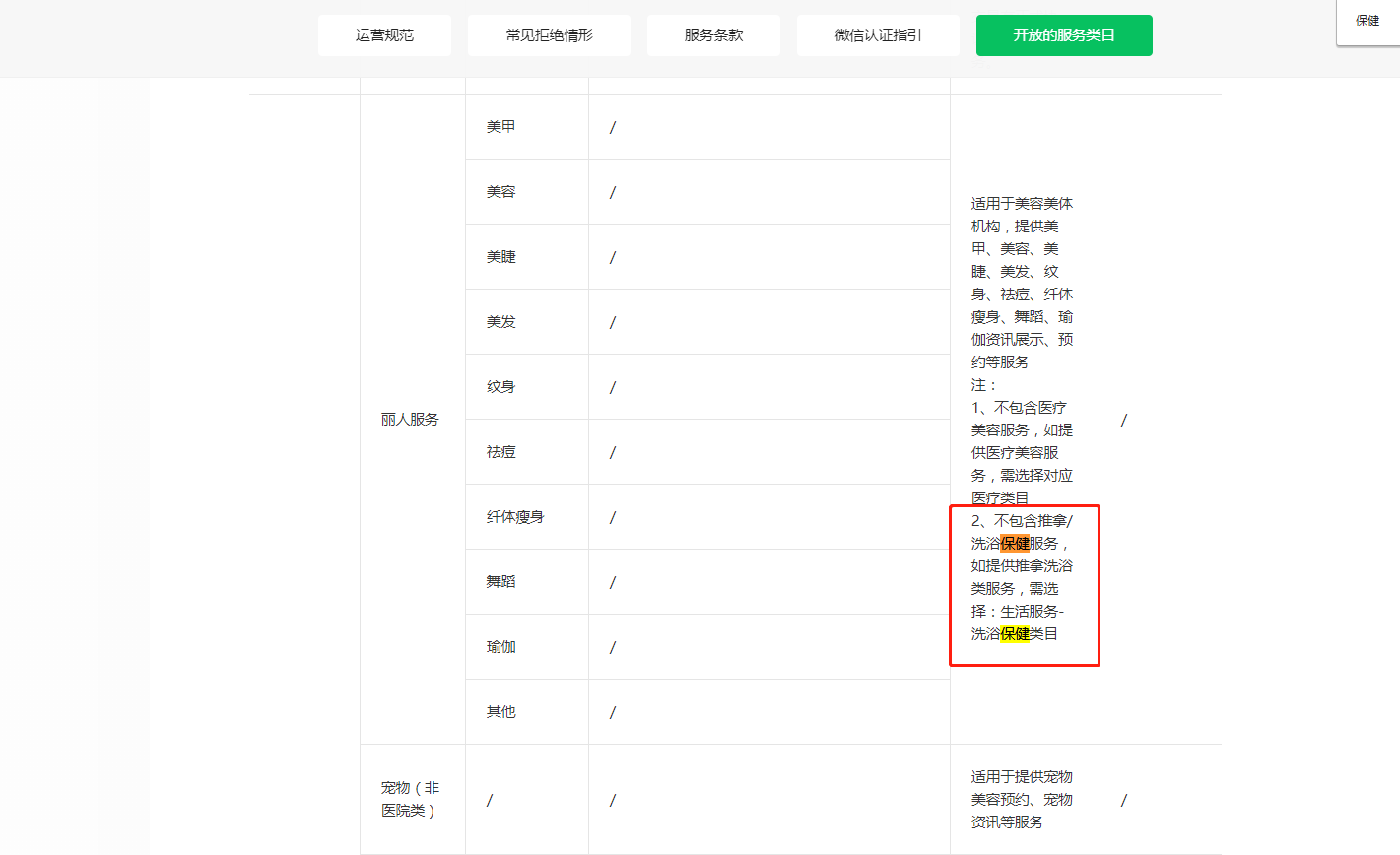
Task: Select the 纤体瘦身 subcategory cell
Action: pos(527,517)
